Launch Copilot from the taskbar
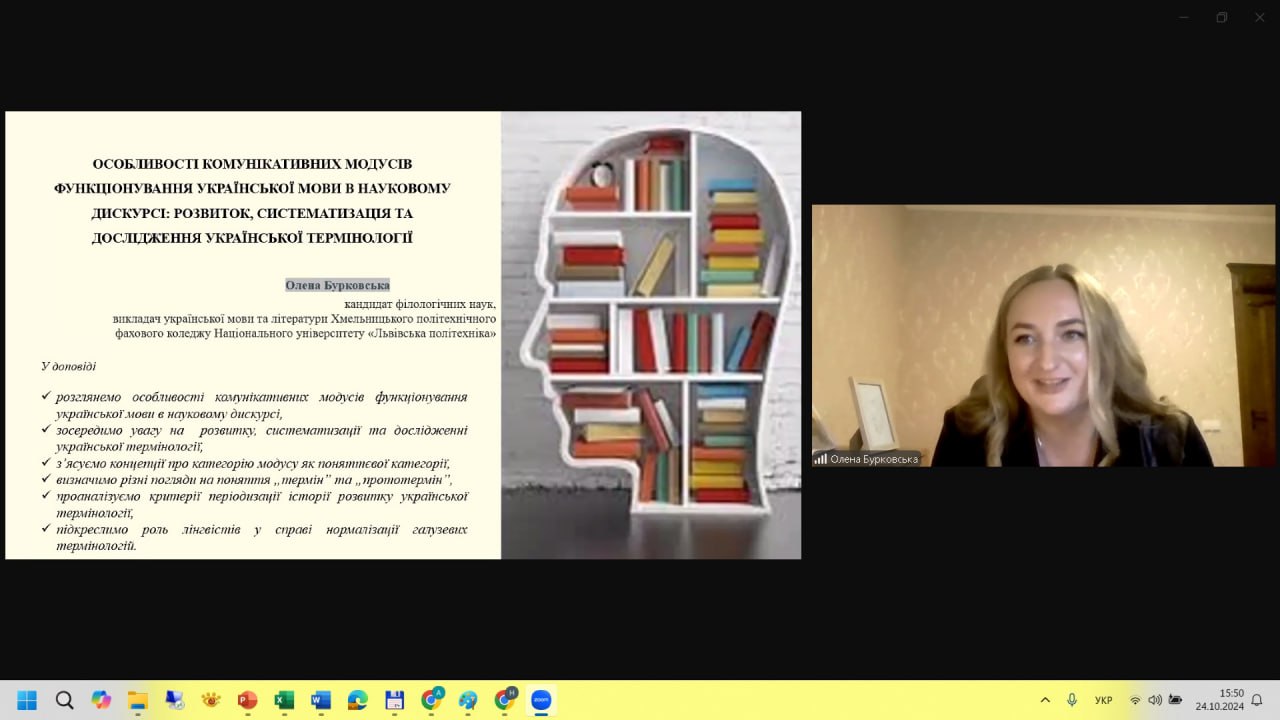The width and height of the screenshot is (1280, 720). click(101, 700)
